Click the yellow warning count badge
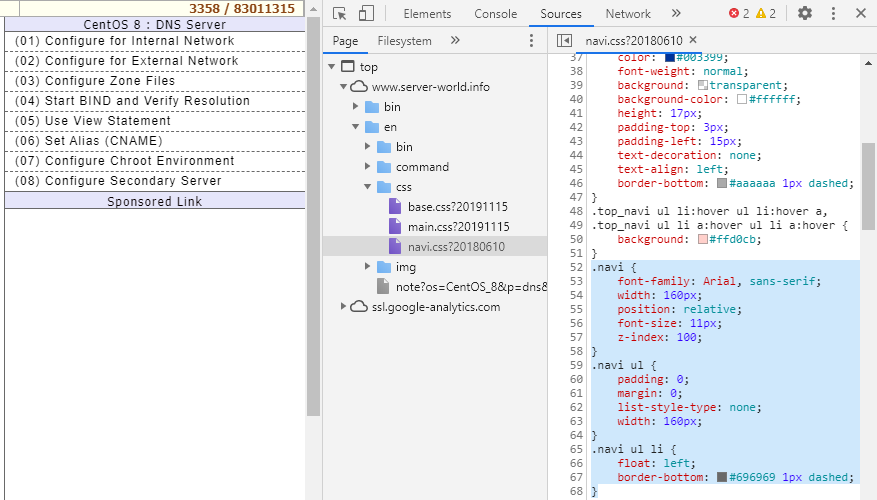This screenshot has height=500, width=877. point(766,14)
